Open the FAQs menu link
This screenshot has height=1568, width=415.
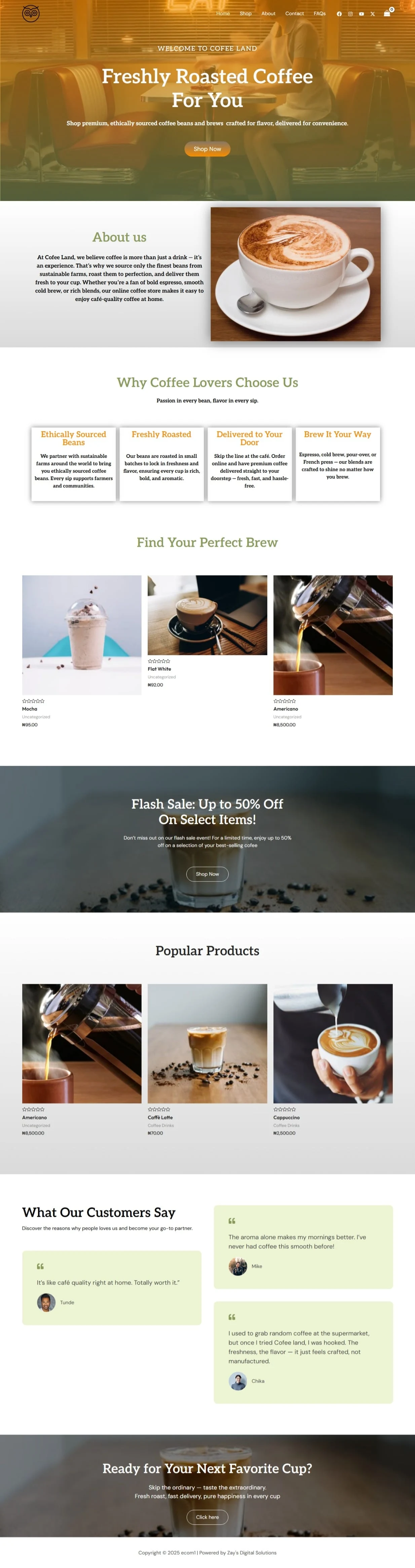pos(319,13)
